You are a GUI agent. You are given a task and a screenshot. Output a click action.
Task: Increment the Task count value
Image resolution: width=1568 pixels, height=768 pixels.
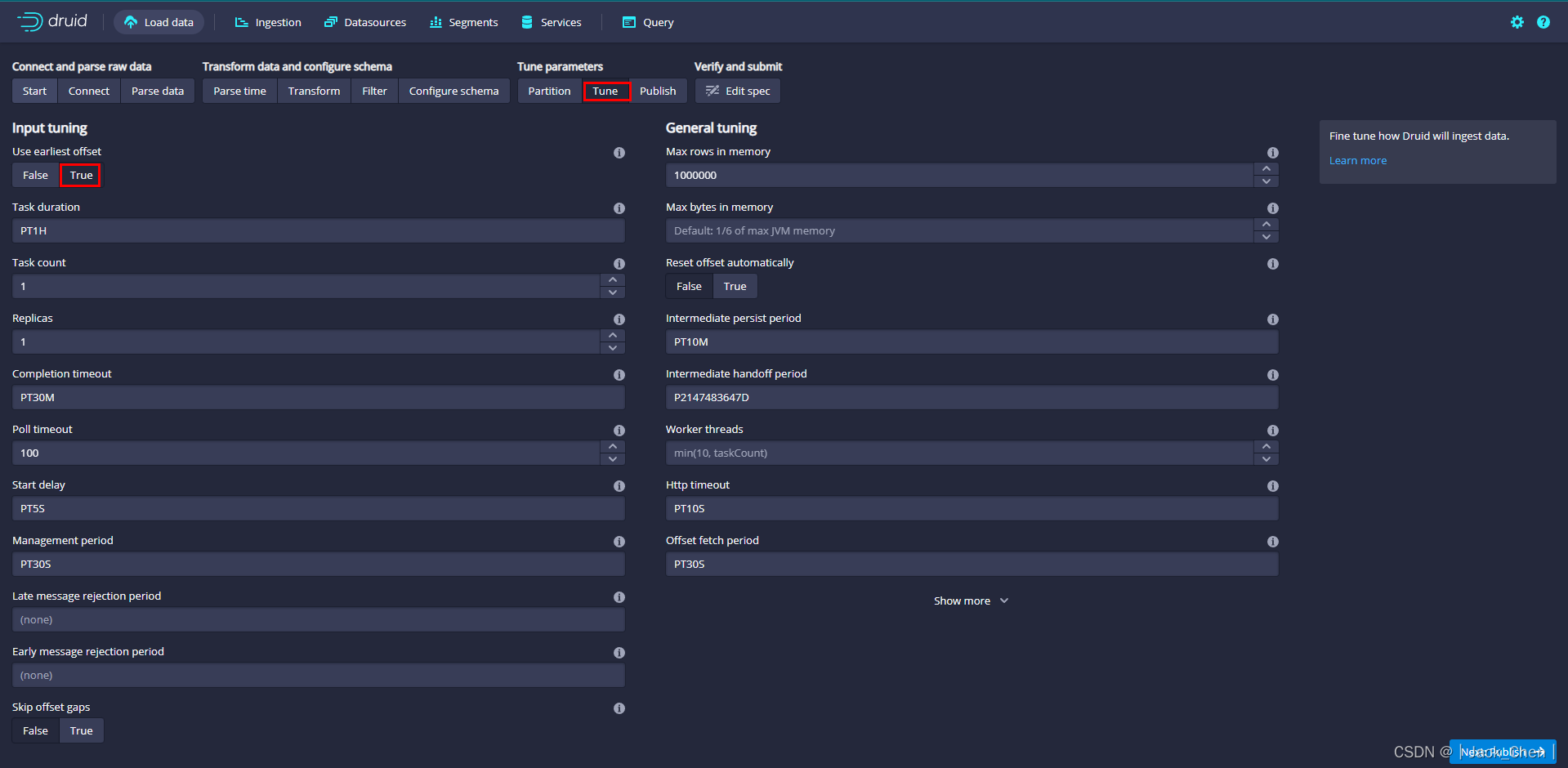pos(613,280)
